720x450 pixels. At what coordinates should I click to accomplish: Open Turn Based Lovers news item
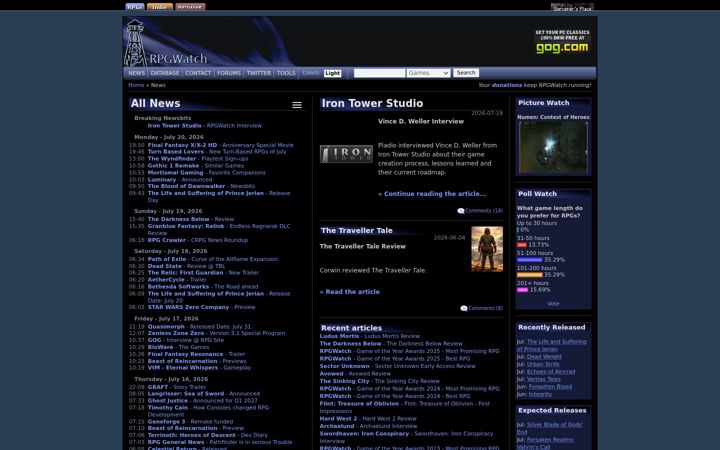click(x=217, y=152)
